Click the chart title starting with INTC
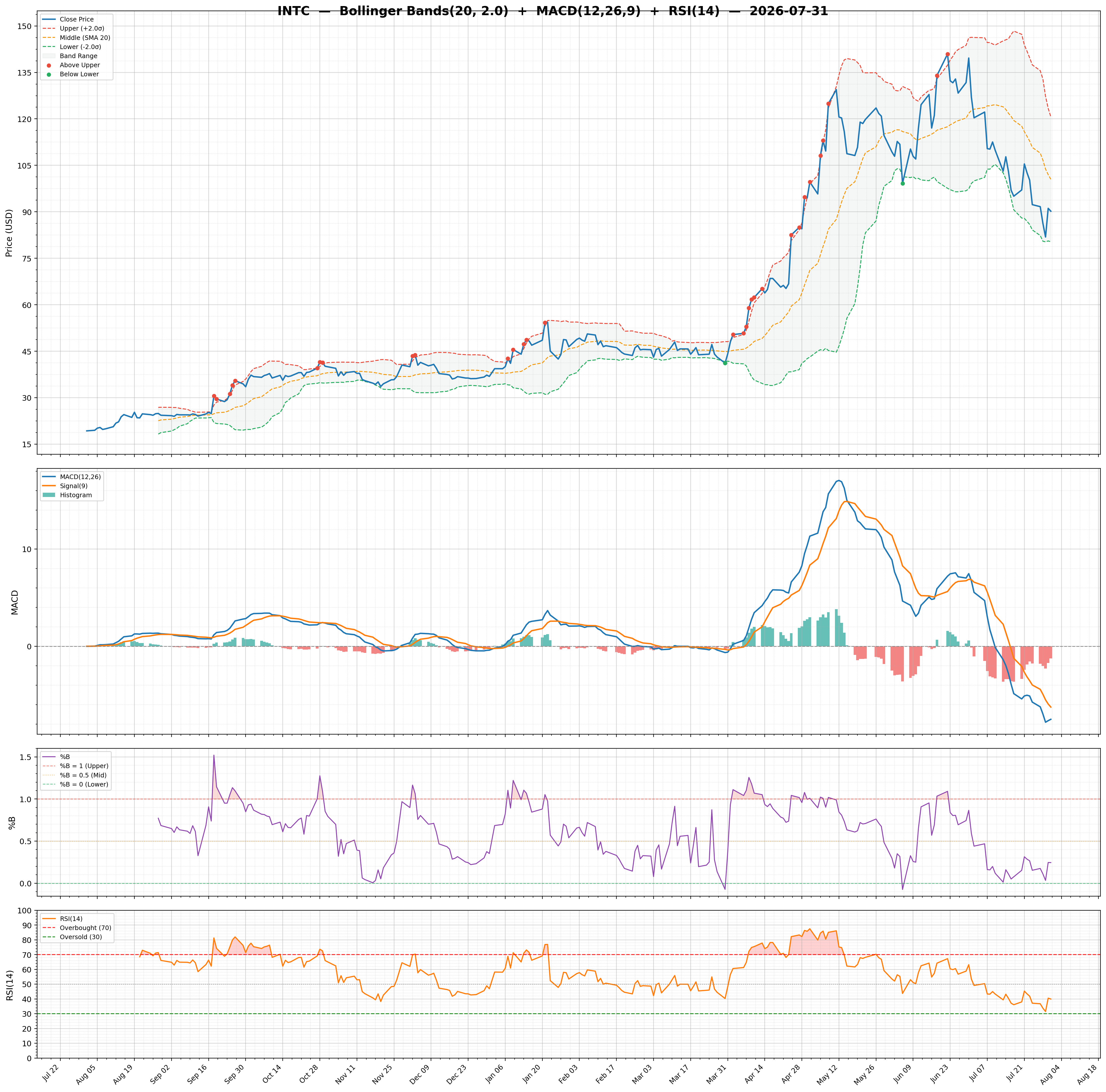The width and height of the screenshot is (1106, 1092). coord(552,11)
